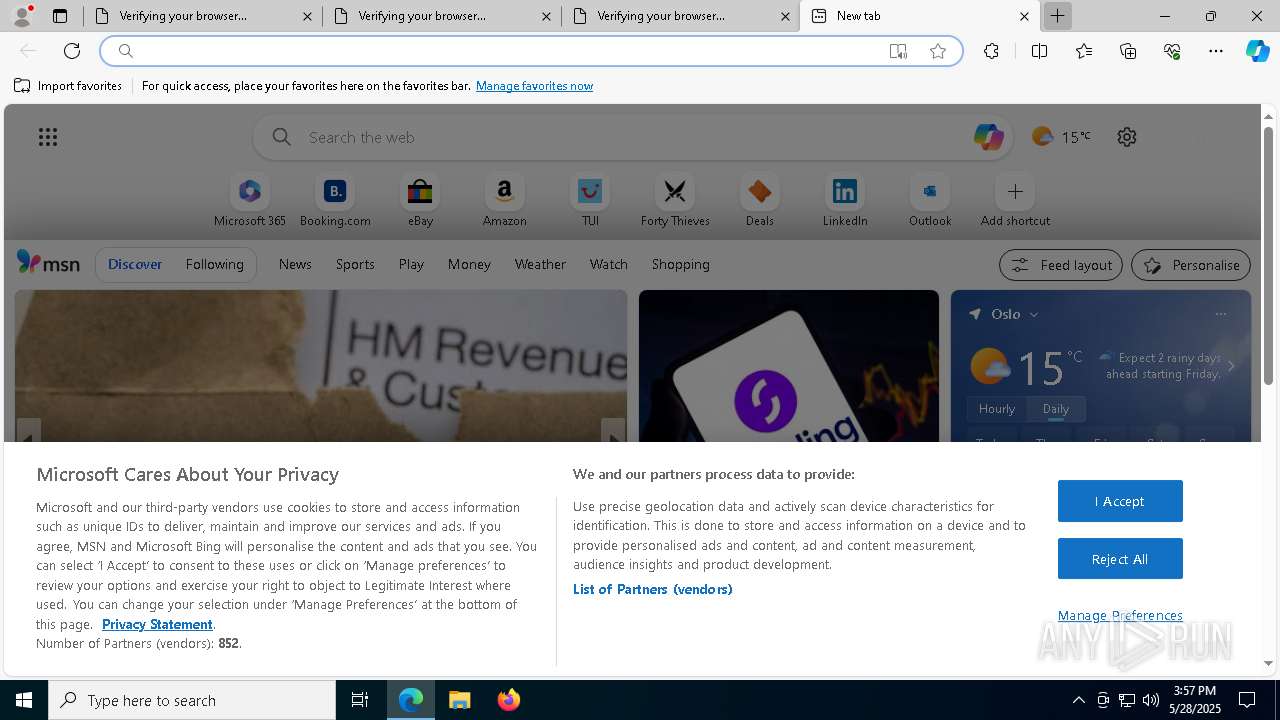The width and height of the screenshot is (1280, 720).
Task: Open the browser profile icon
Action: (x=22, y=16)
